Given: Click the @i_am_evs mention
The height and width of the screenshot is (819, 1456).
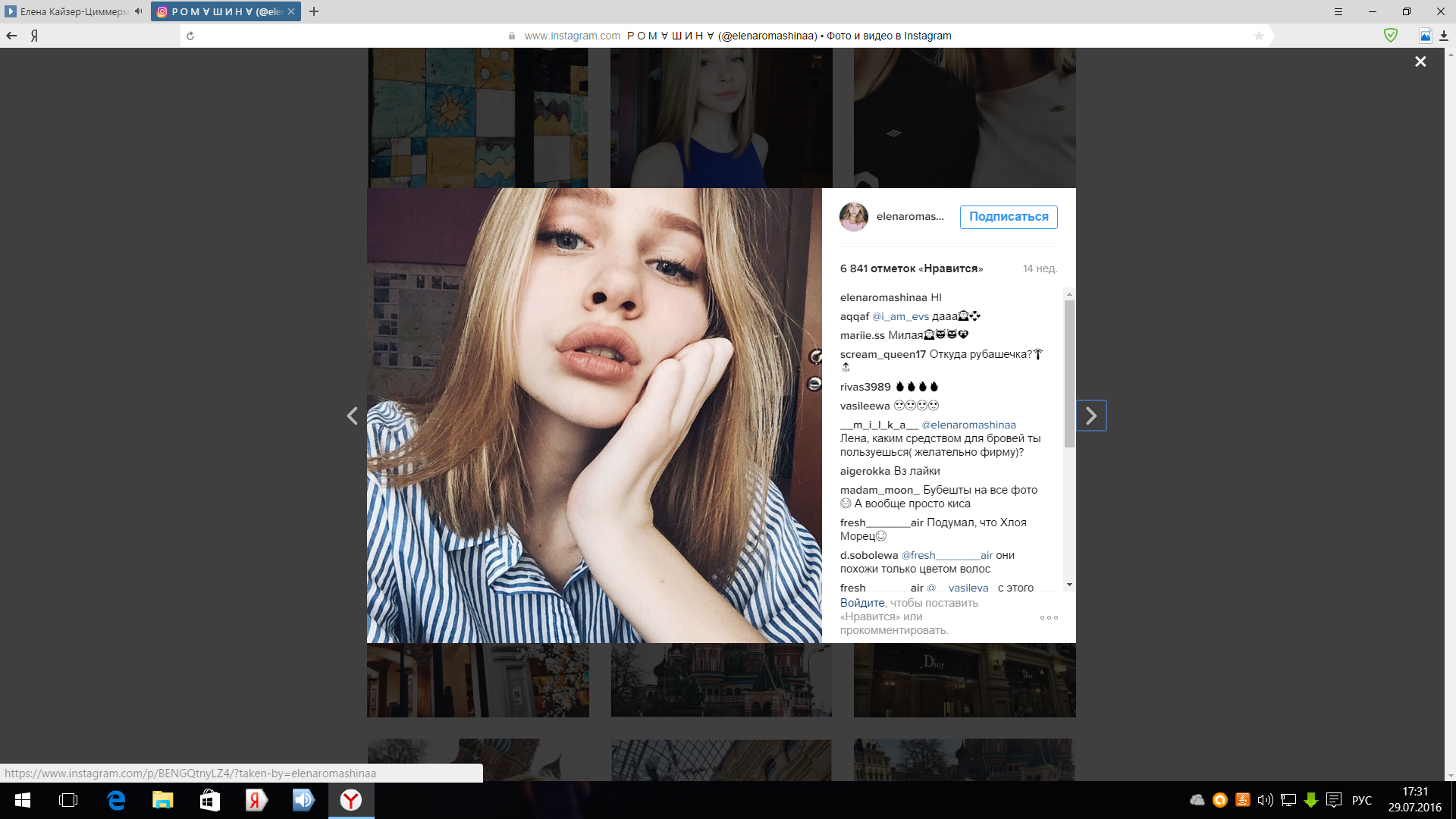Looking at the screenshot, I should pos(900,316).
